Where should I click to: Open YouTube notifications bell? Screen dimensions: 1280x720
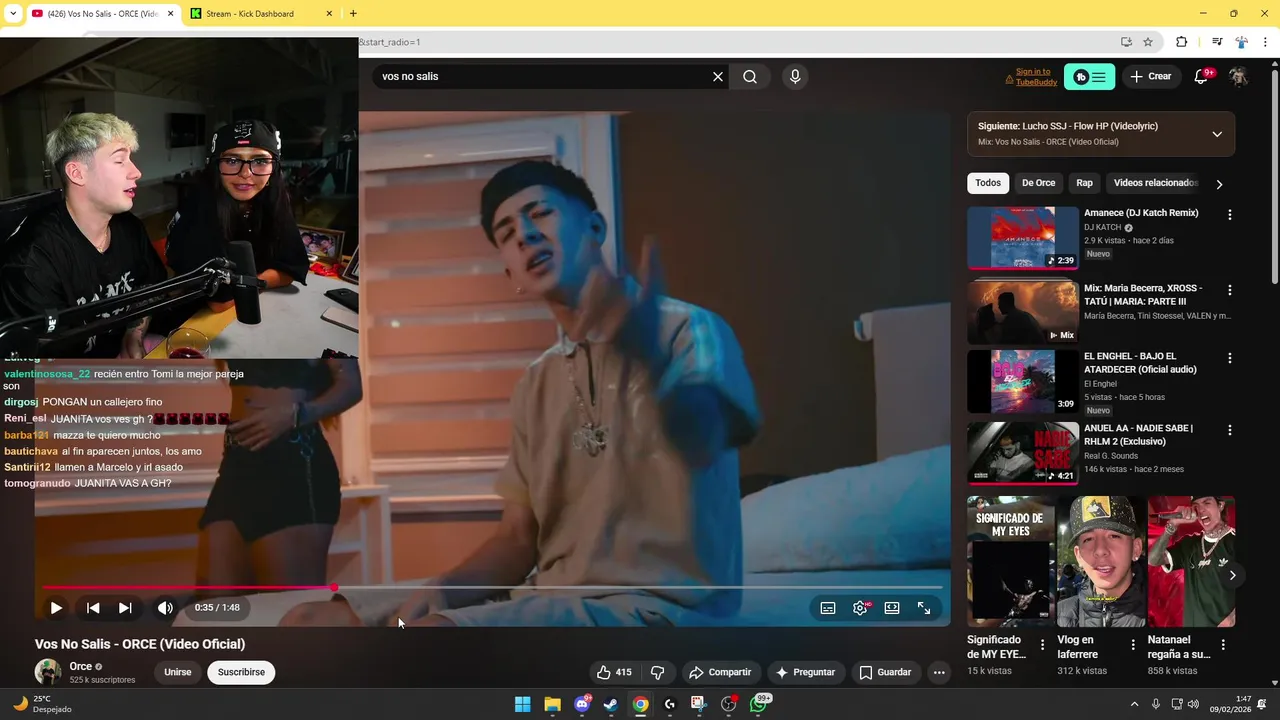pyautogui.click(x=1202, y=76)
